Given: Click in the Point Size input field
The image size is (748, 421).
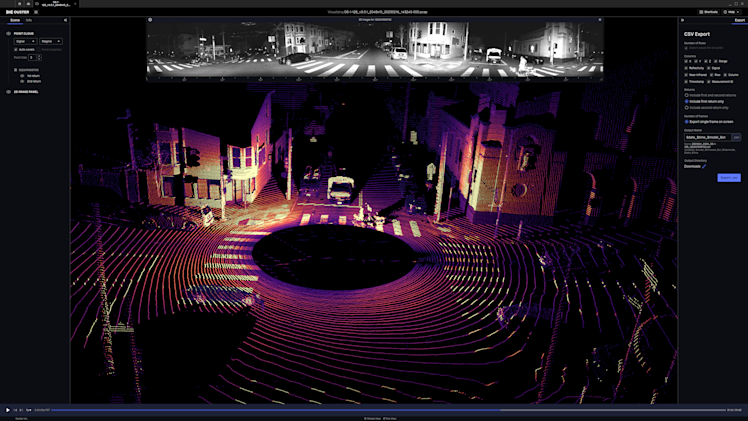Looking at the screenshot, I should (32, 58).
